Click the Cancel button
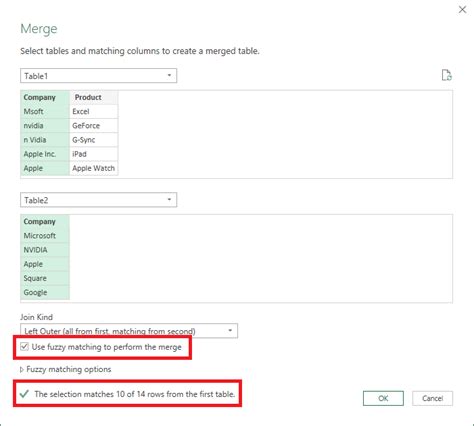 click(432, 398)
